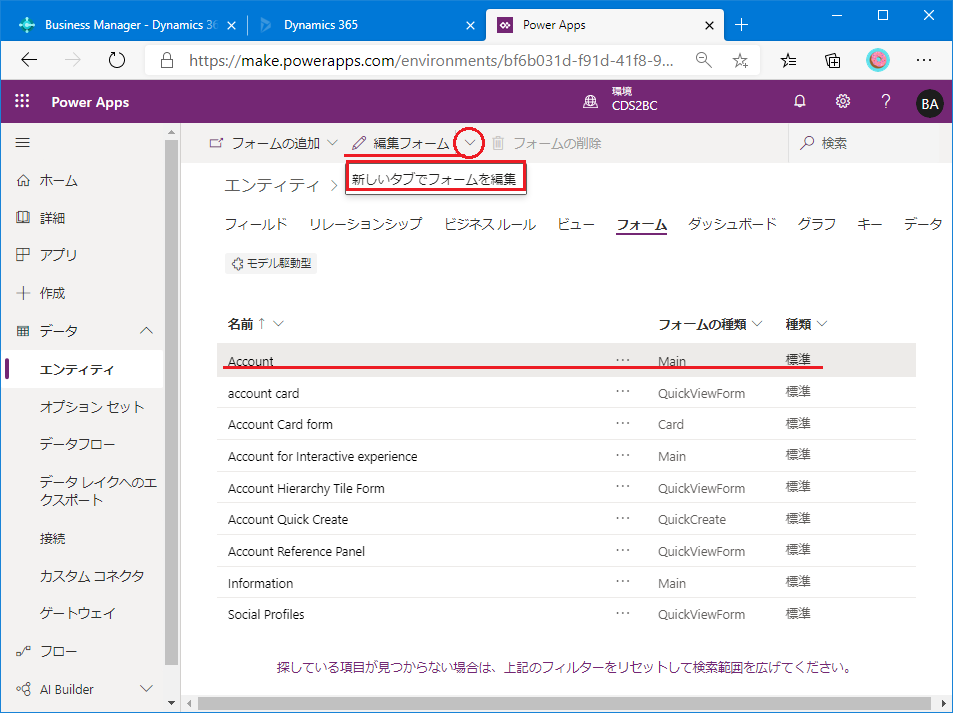View site information lock icon
Screen dimensions: 953x713
[x=167, y=60]
